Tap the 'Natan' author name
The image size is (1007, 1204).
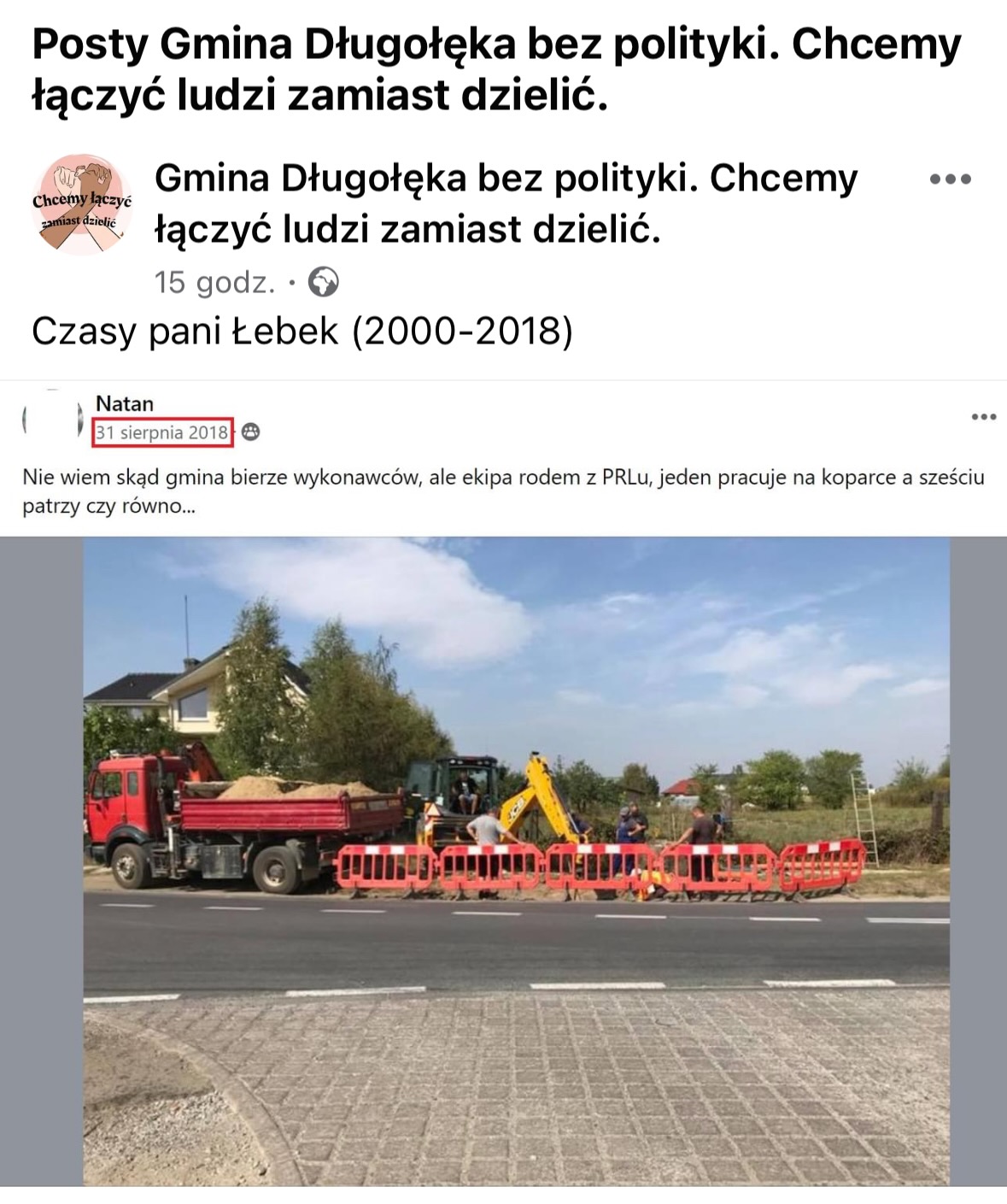[x=125, y=403]
